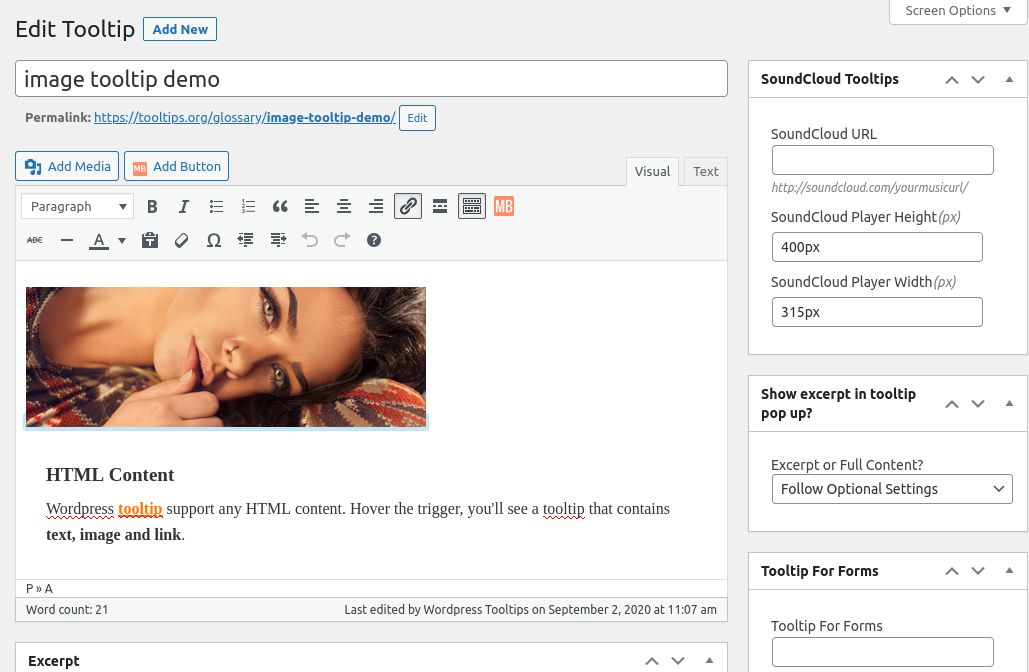Open Screen Options panel
The height and width of the screenshot is (672, 1029).
pos(958,11)
